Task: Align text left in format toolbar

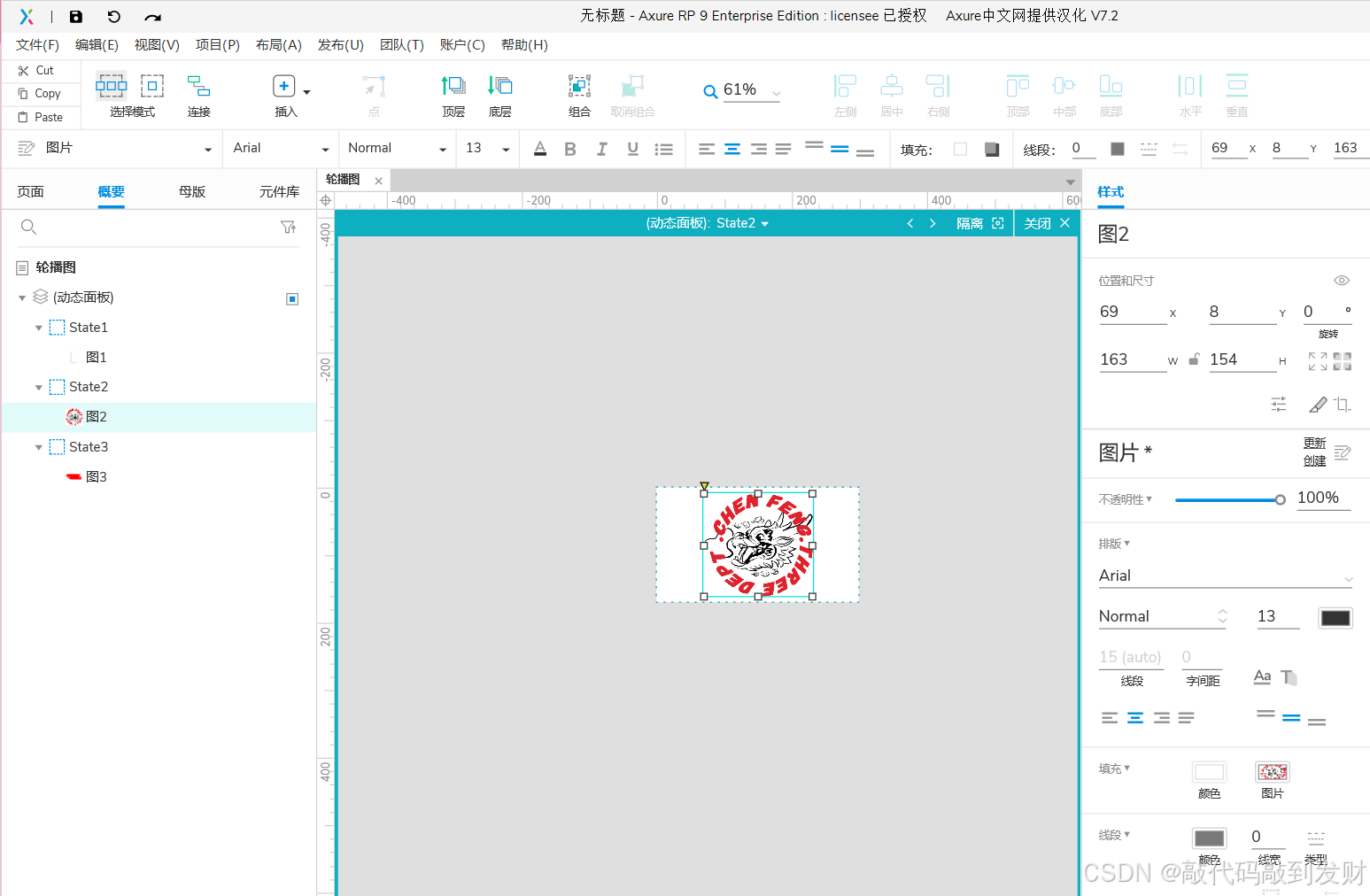Action: pyautogui.click(x=706, y=149)
